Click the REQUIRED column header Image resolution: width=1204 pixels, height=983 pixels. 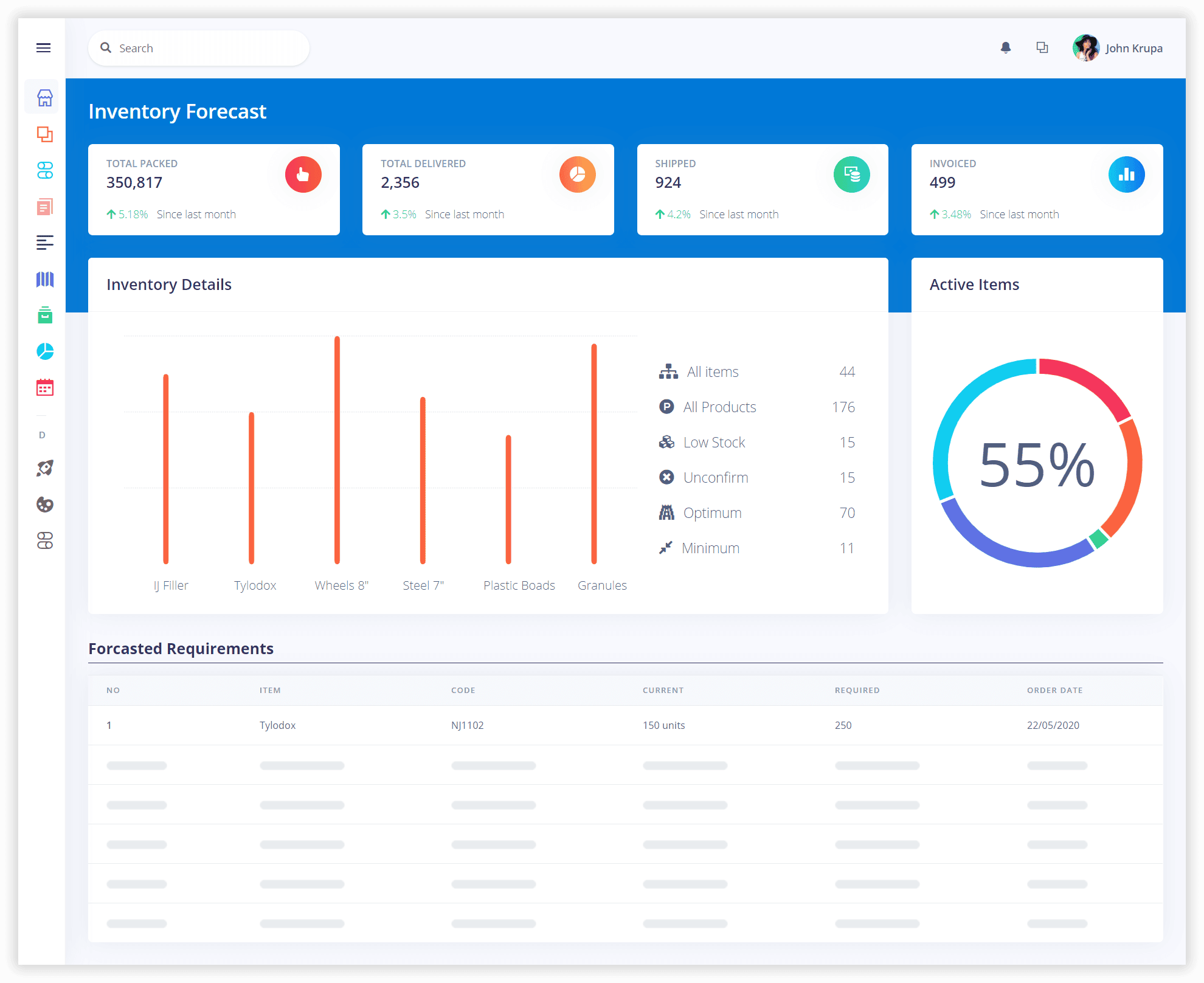(857, 690)
